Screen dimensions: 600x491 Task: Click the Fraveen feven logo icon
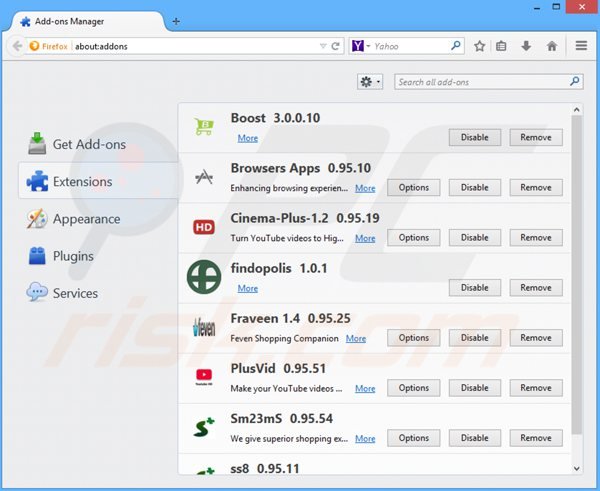(x=204, y=328)
